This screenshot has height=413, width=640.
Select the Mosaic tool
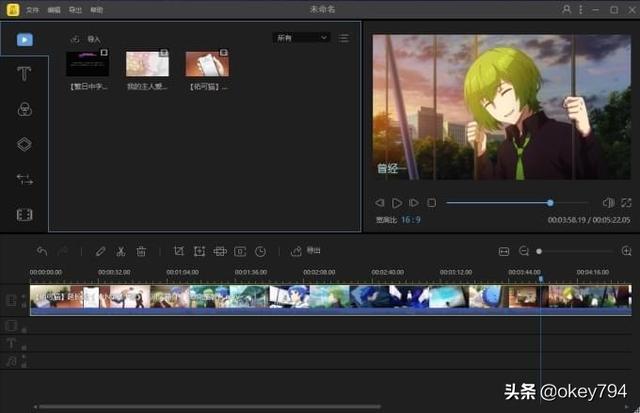(x=220, y=251)
